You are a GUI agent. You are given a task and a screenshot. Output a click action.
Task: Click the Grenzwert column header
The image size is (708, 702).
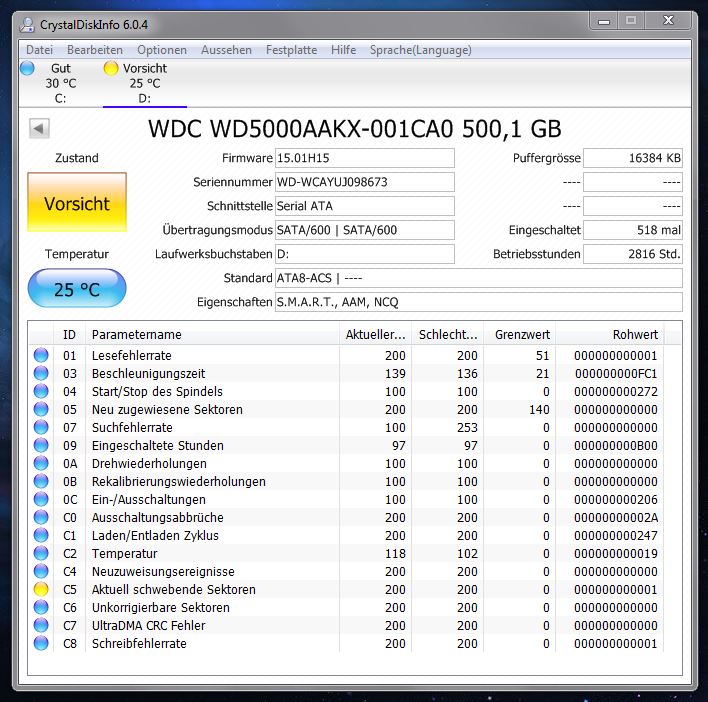point(520,335)
